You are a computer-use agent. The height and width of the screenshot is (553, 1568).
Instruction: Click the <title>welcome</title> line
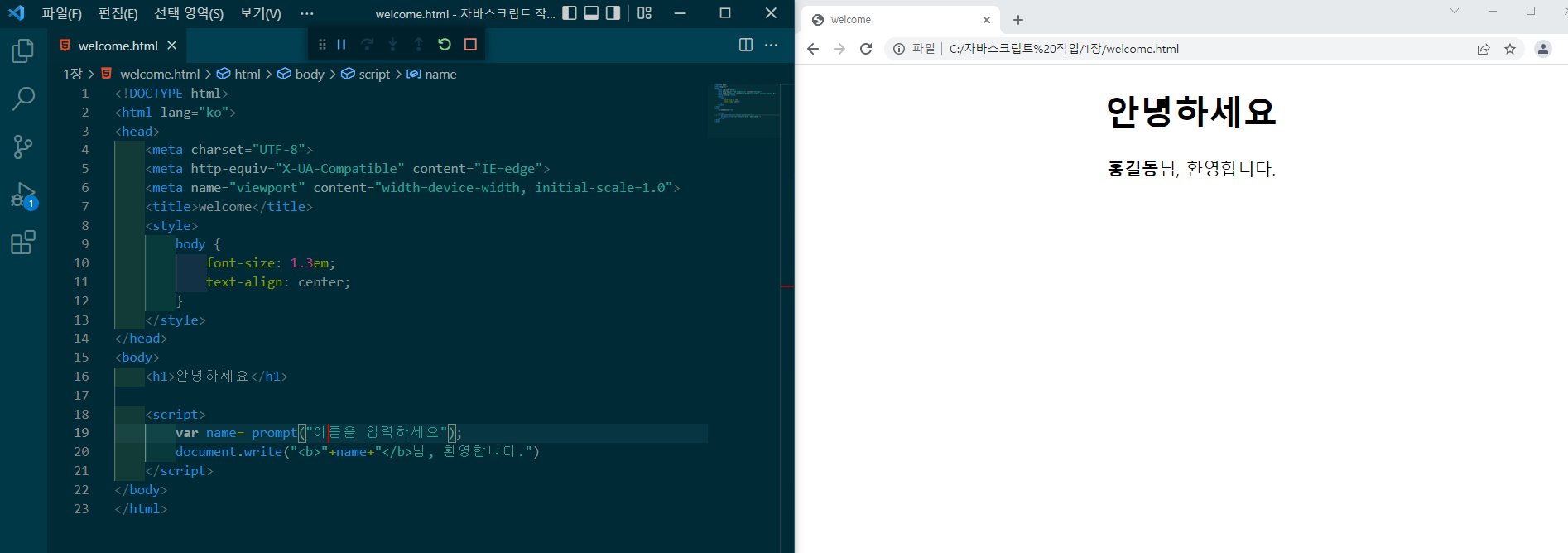coord(229,206)
